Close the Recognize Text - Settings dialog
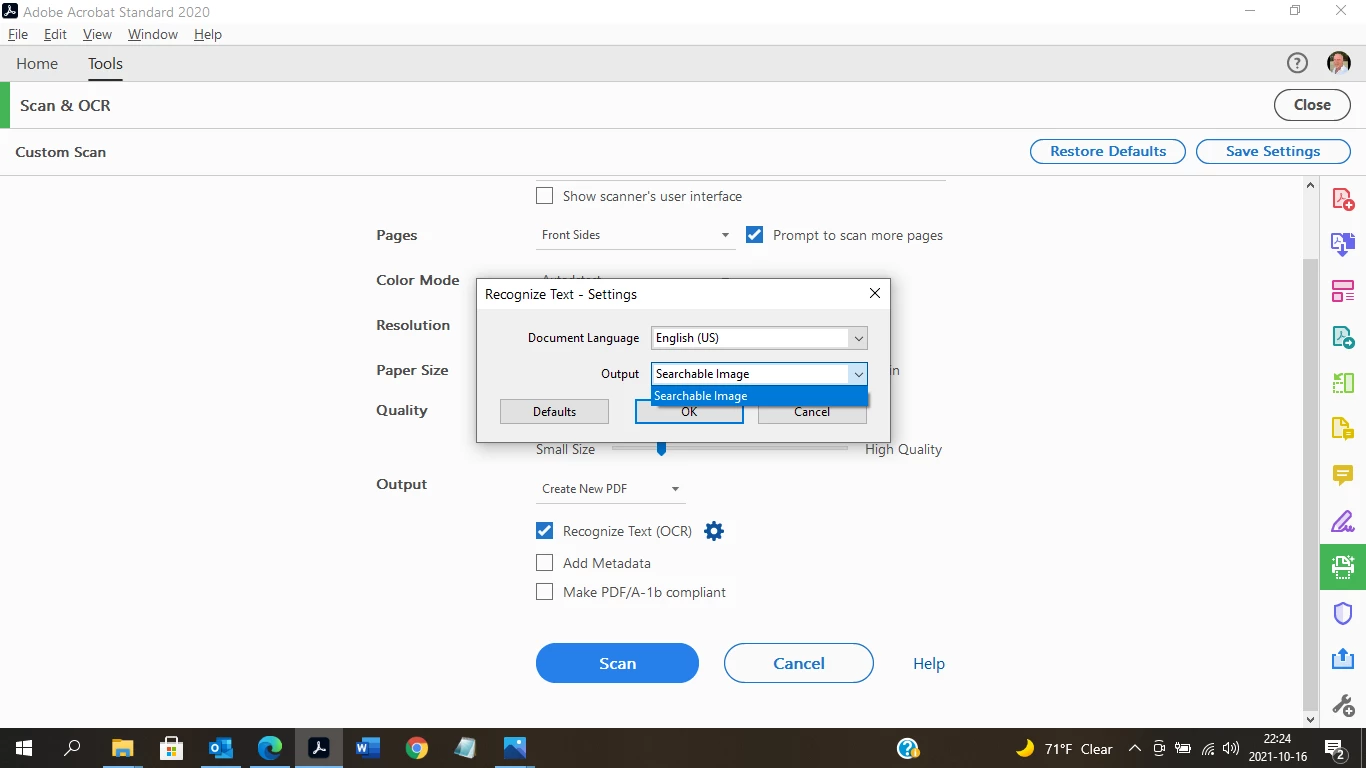 [x=875, y=294]
